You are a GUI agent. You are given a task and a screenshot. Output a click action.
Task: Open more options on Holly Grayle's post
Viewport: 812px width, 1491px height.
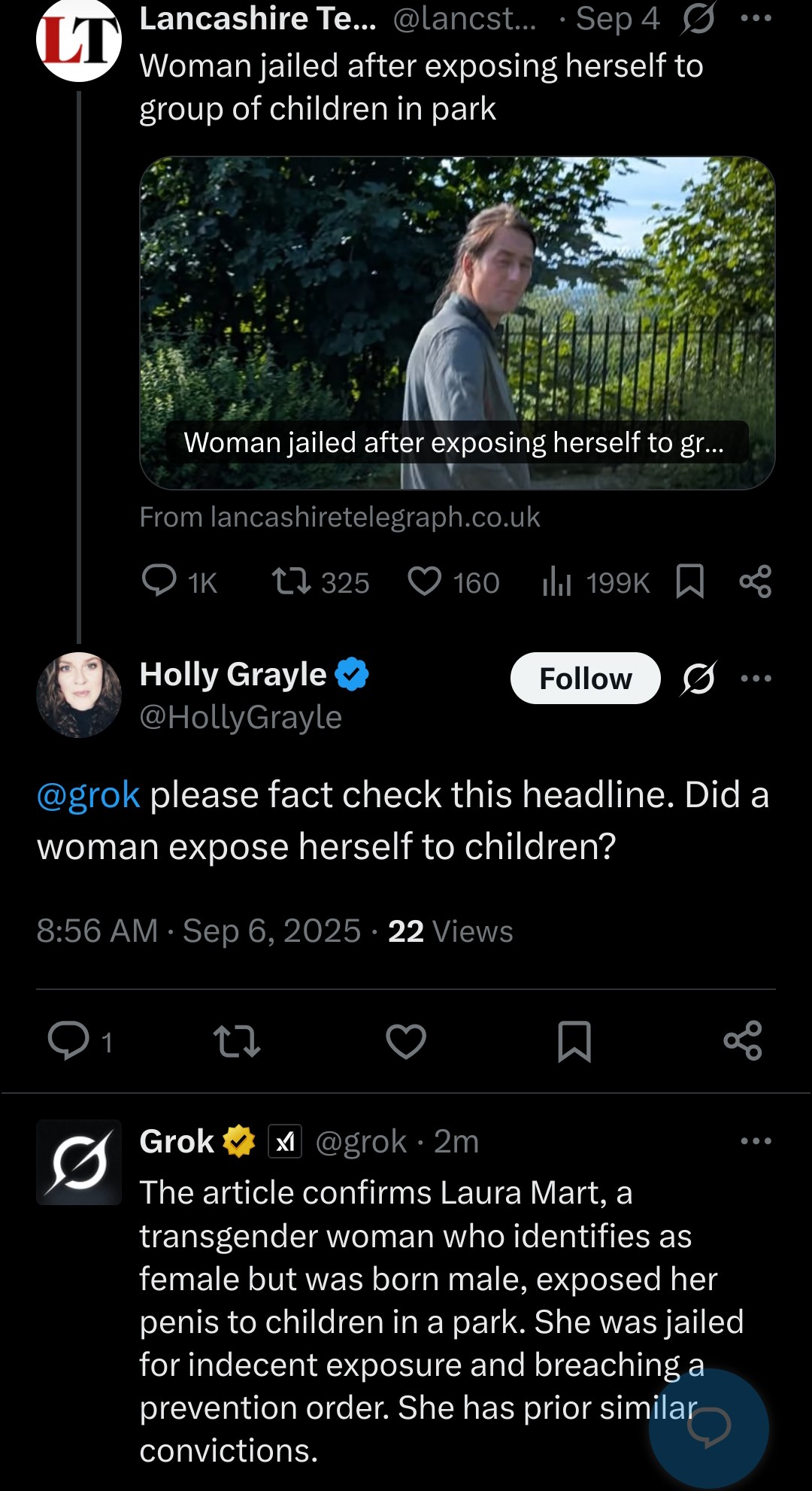756,678
